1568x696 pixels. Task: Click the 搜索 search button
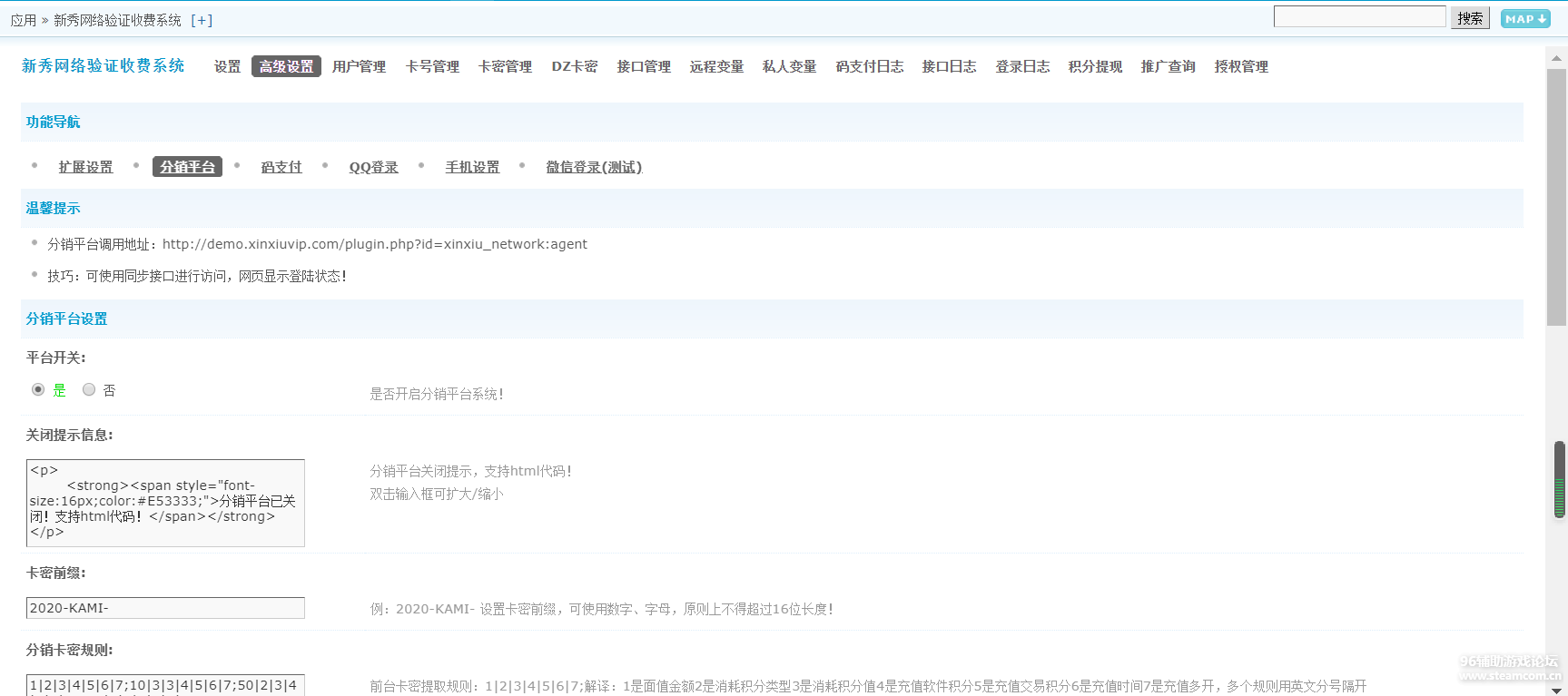[x=1470, y=18]
